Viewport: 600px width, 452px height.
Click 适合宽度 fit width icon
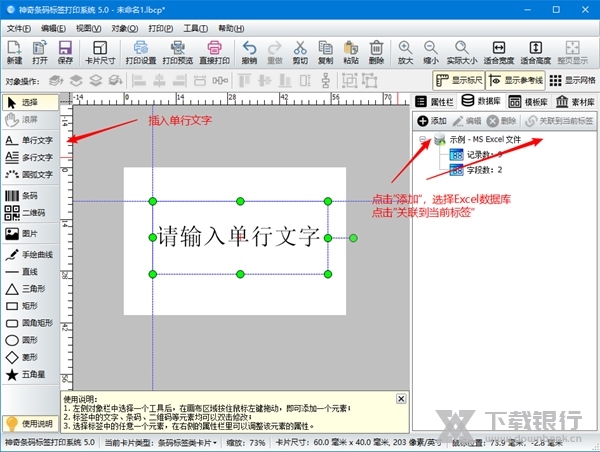pos(499,52)
